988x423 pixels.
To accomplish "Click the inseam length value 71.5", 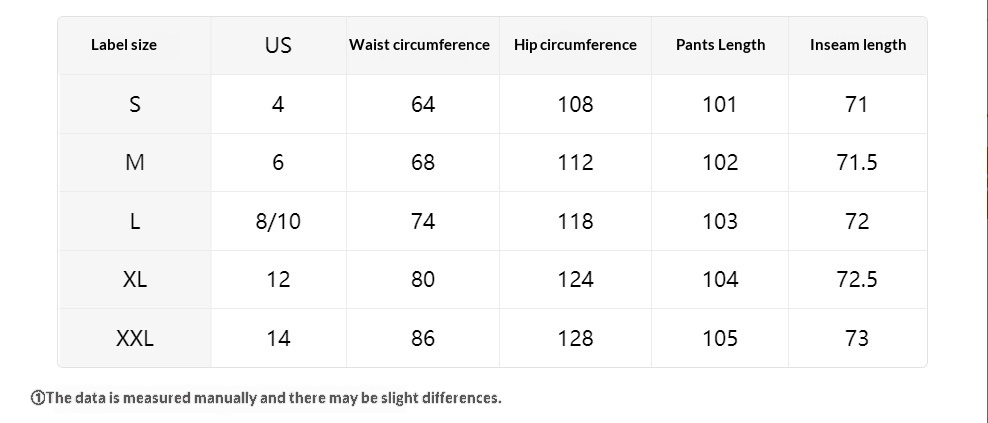I will tap(857, 162).
